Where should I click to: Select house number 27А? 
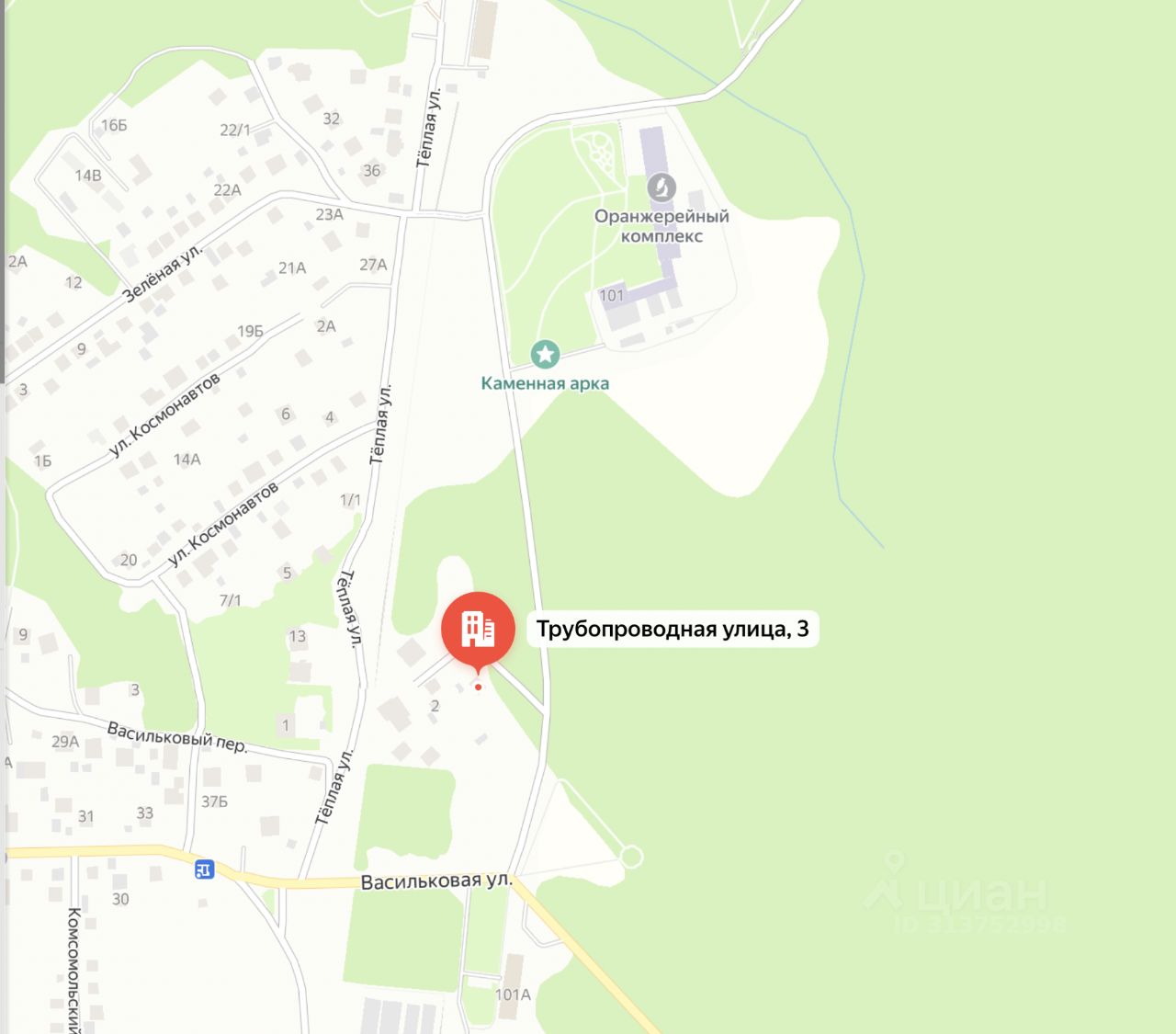point(373,265)
